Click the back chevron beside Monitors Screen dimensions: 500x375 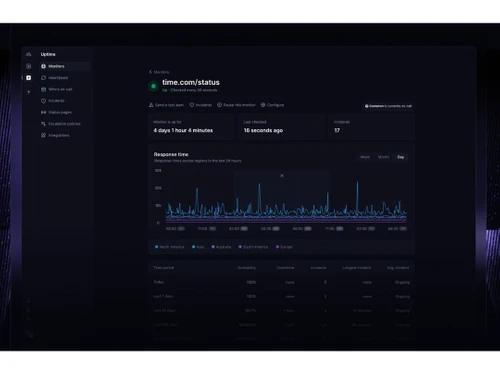coord(150,72)
